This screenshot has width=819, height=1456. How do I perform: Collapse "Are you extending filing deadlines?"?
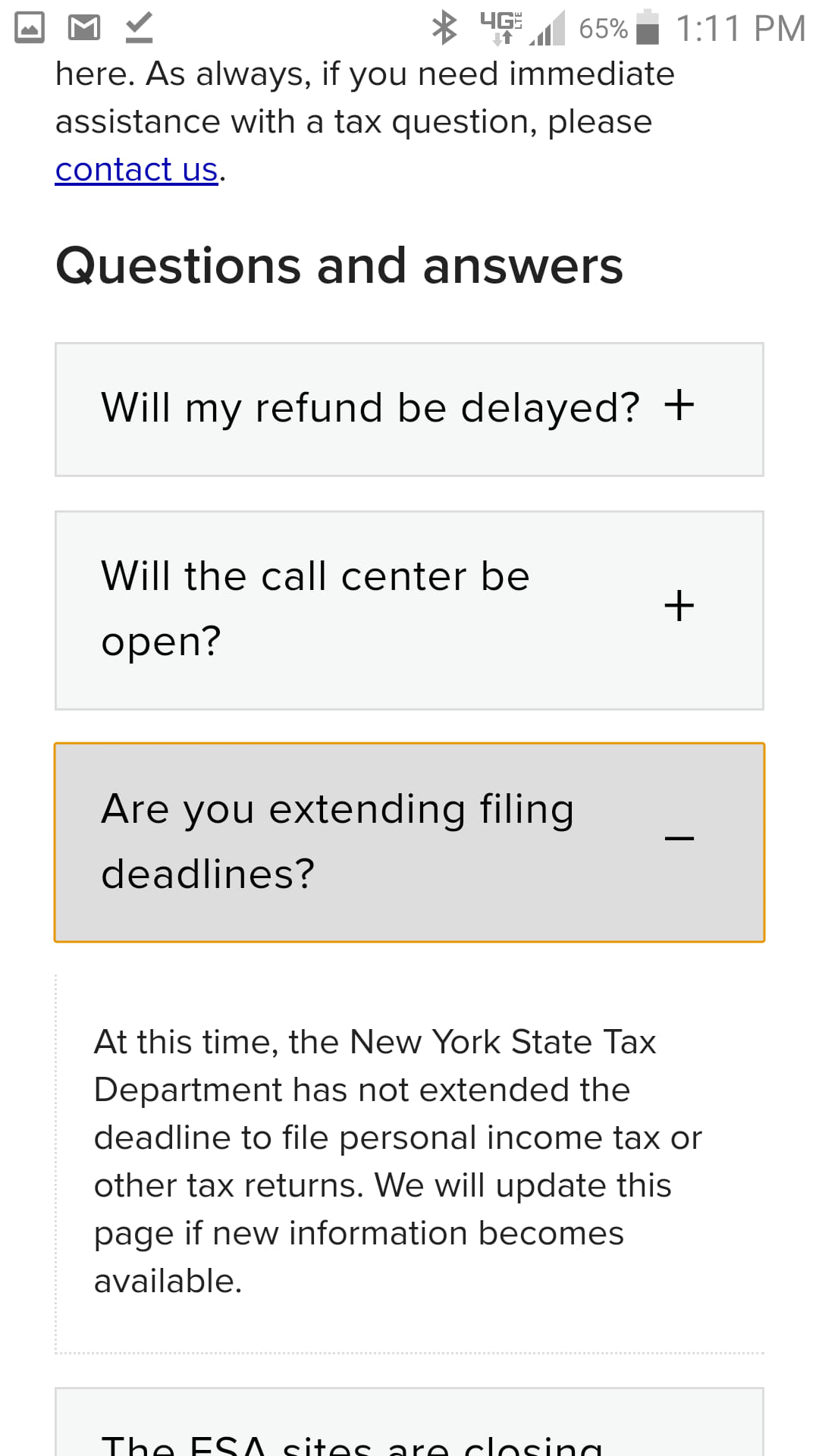[337, 842]
